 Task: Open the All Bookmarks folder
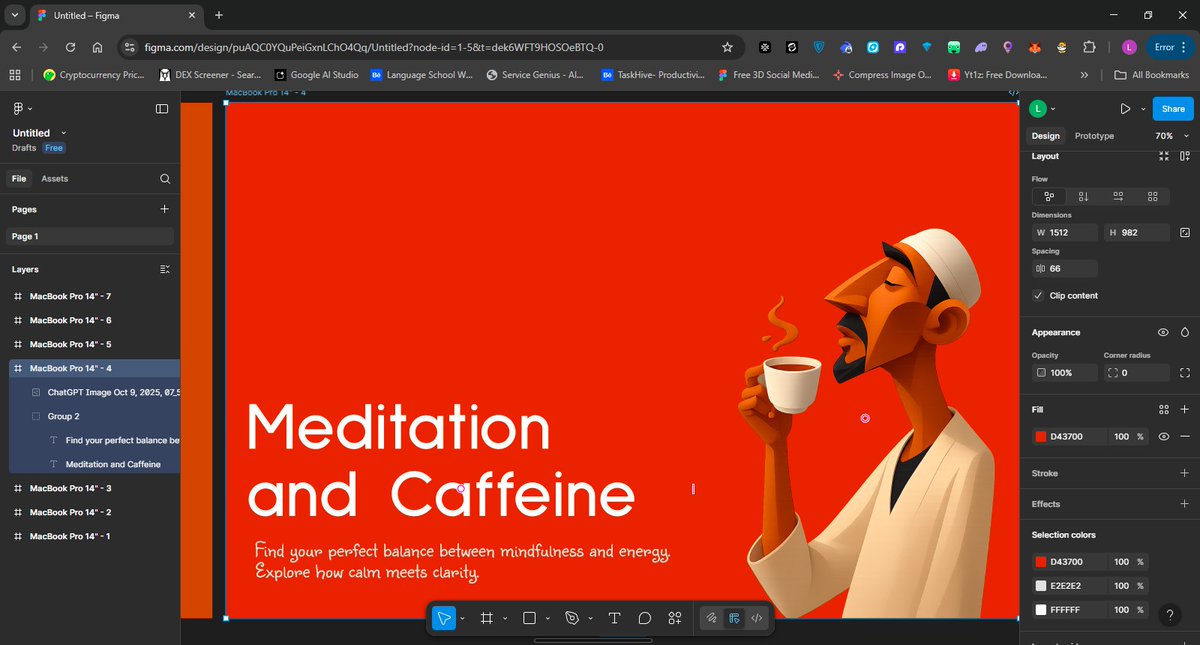[1152, 75]
